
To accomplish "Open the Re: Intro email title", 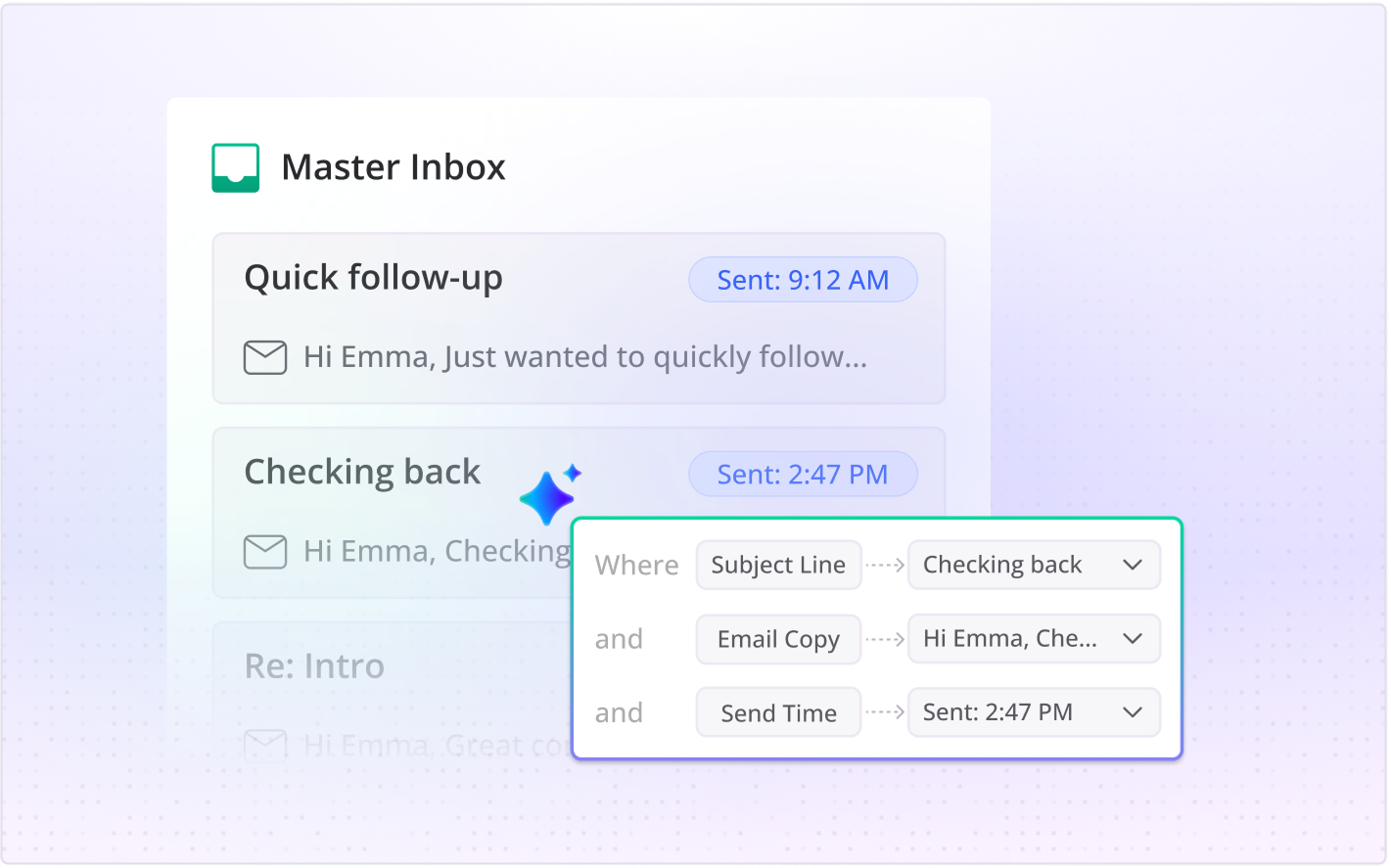I will click(x=314, y=666).
